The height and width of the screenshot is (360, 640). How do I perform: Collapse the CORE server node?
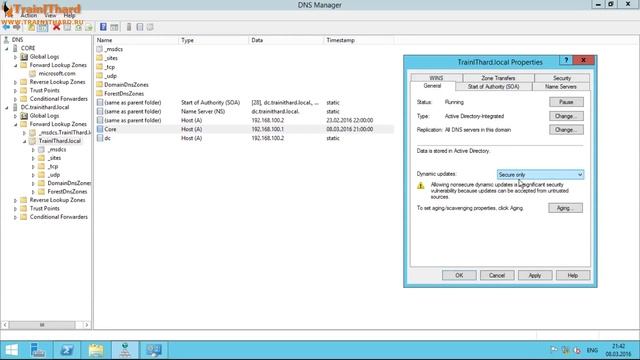click(7, 48)
